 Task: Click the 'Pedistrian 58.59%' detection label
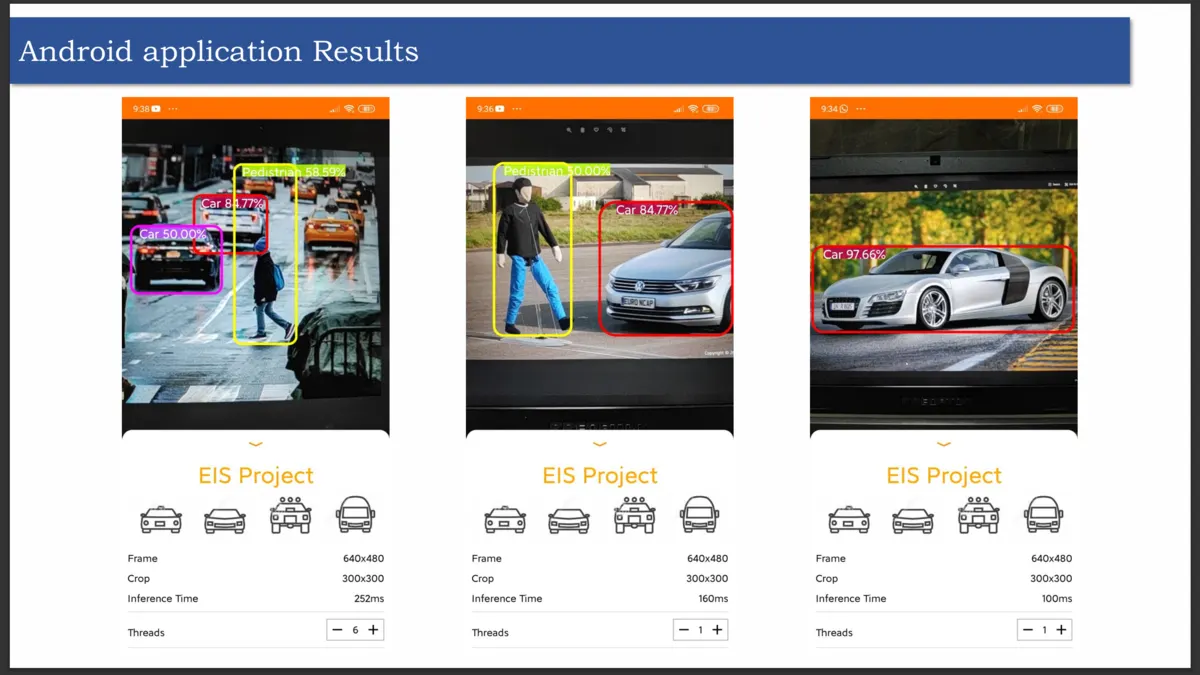tap(293, 172)
